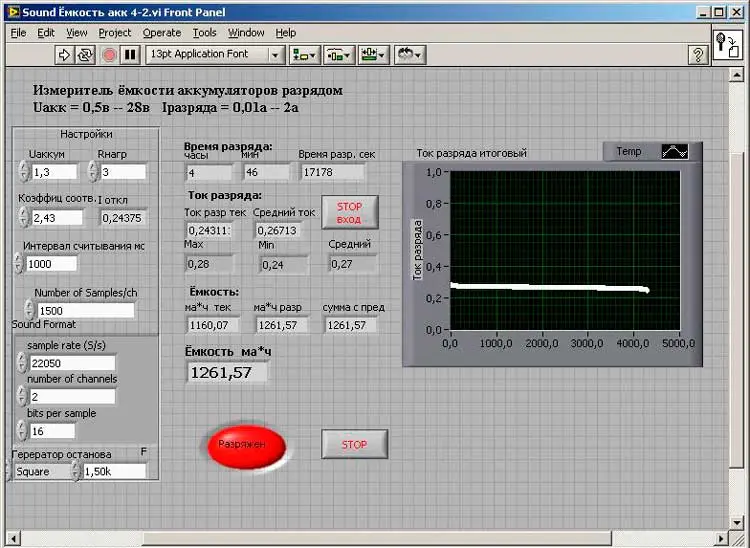Open the Tools menu
This screenshot has width=750, height=548.
tap(204, 33)
